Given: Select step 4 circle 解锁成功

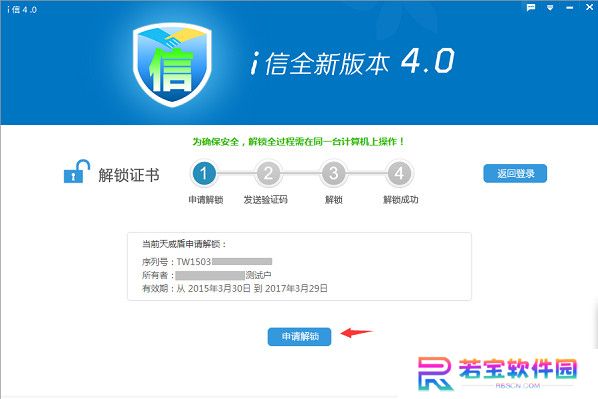Looking at the screenshot, I should [399, 174].
